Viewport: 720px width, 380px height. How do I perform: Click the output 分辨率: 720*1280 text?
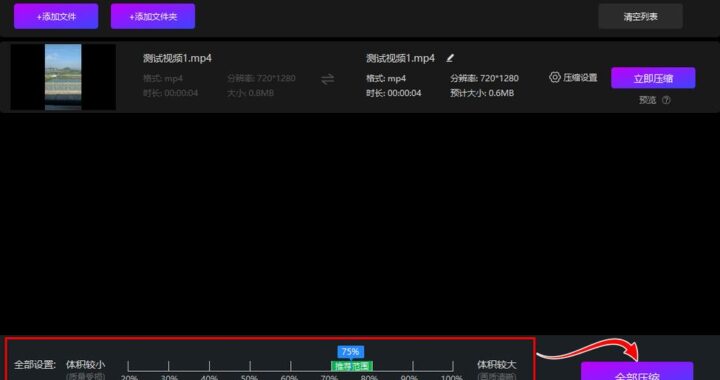(484, 78)
